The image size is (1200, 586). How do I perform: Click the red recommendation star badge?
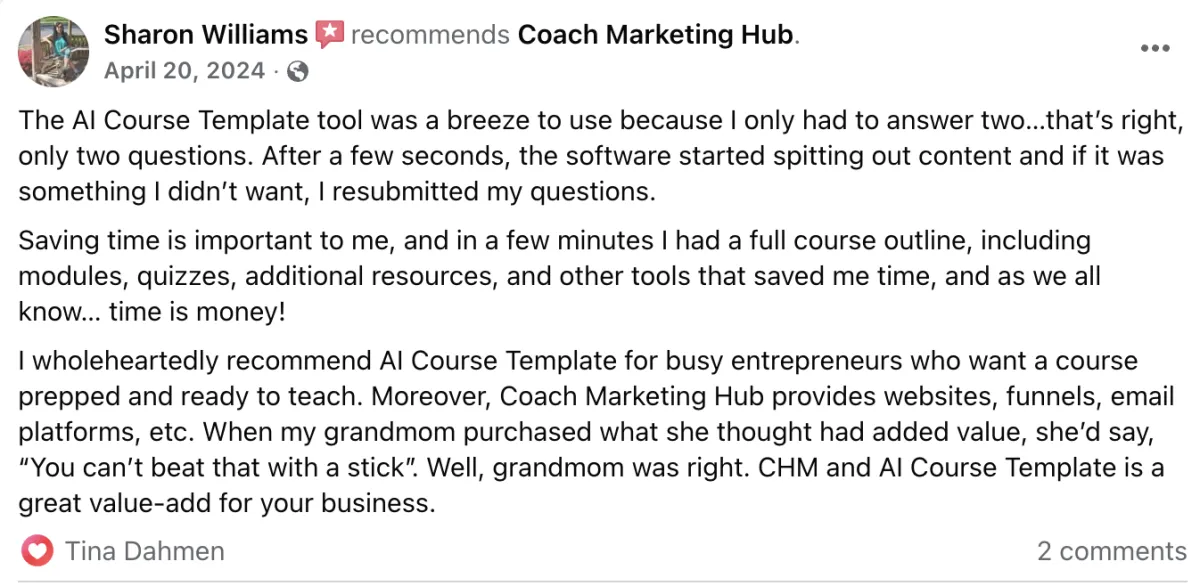click(329, 35)
